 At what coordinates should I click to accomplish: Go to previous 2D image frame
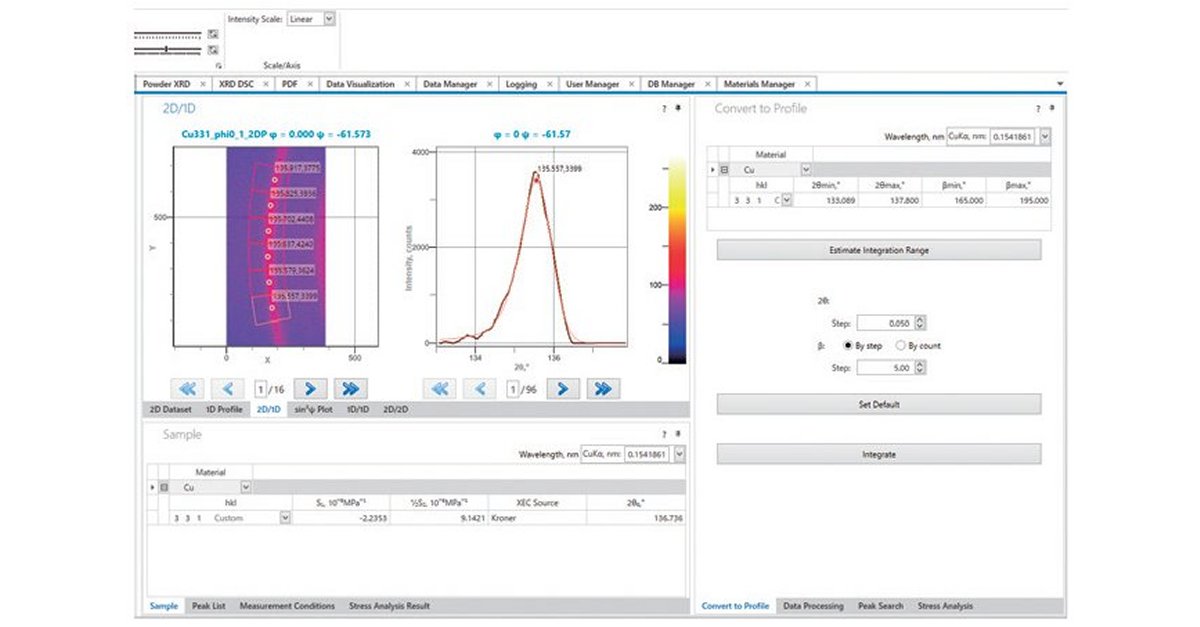coord(229,388)
